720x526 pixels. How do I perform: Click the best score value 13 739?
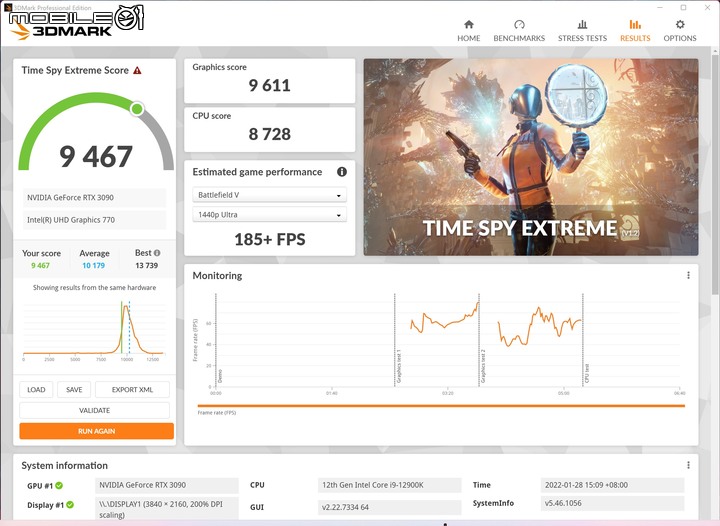[146, 265]
